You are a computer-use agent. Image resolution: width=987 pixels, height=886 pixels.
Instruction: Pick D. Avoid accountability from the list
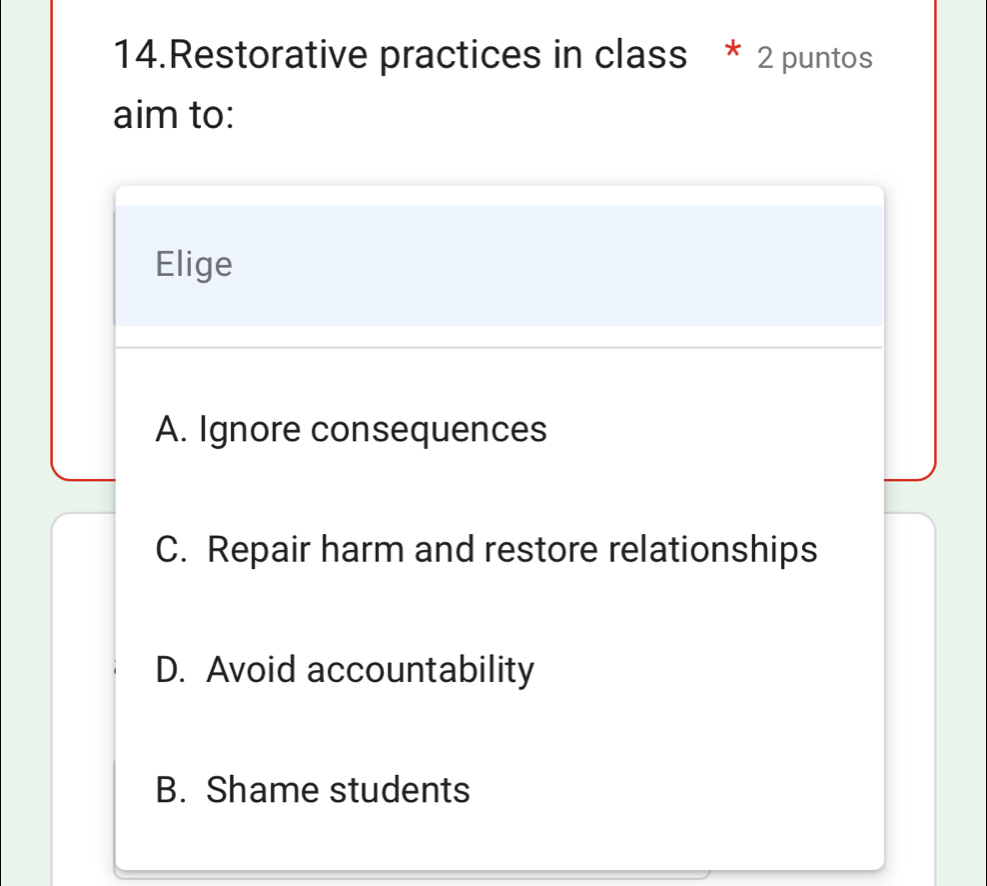point(346,670)
